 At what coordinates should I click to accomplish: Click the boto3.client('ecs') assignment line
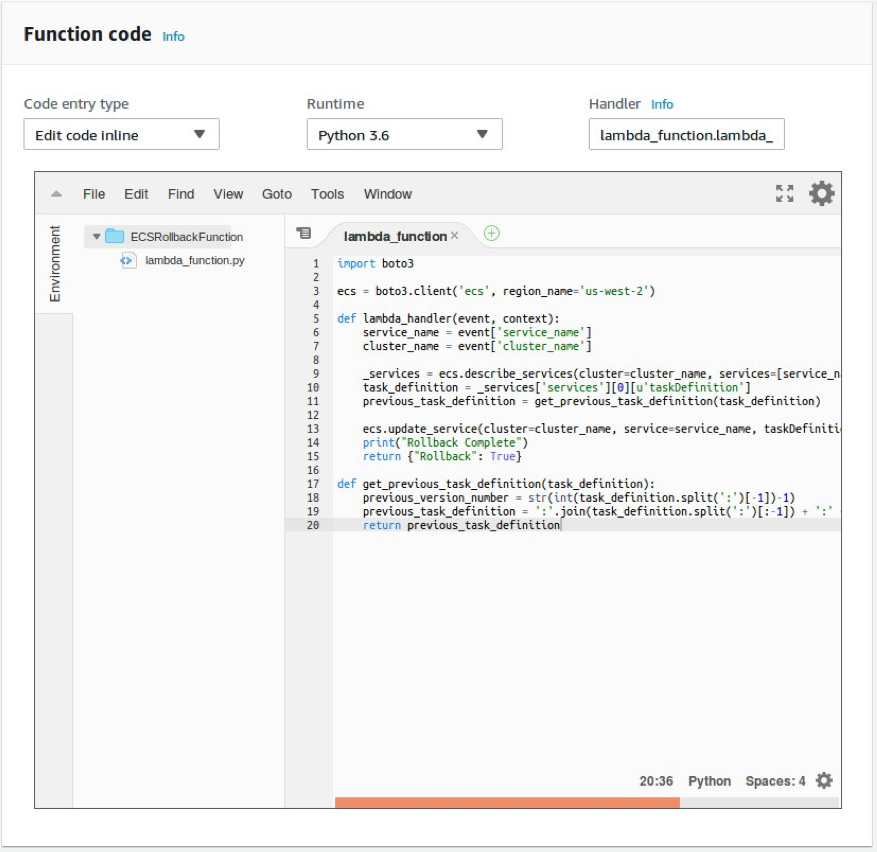(496, 291)
